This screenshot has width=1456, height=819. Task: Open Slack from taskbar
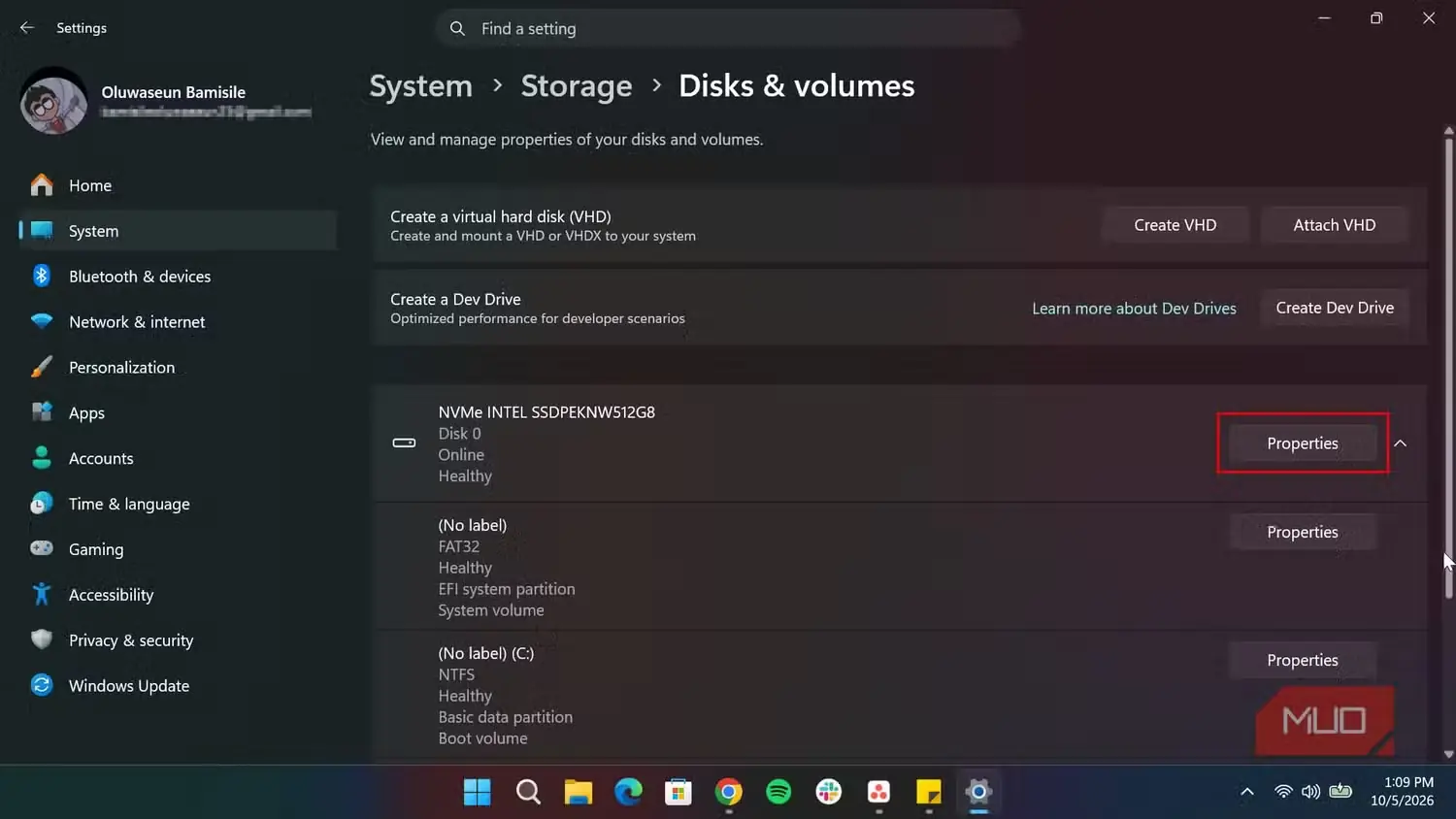829,793
